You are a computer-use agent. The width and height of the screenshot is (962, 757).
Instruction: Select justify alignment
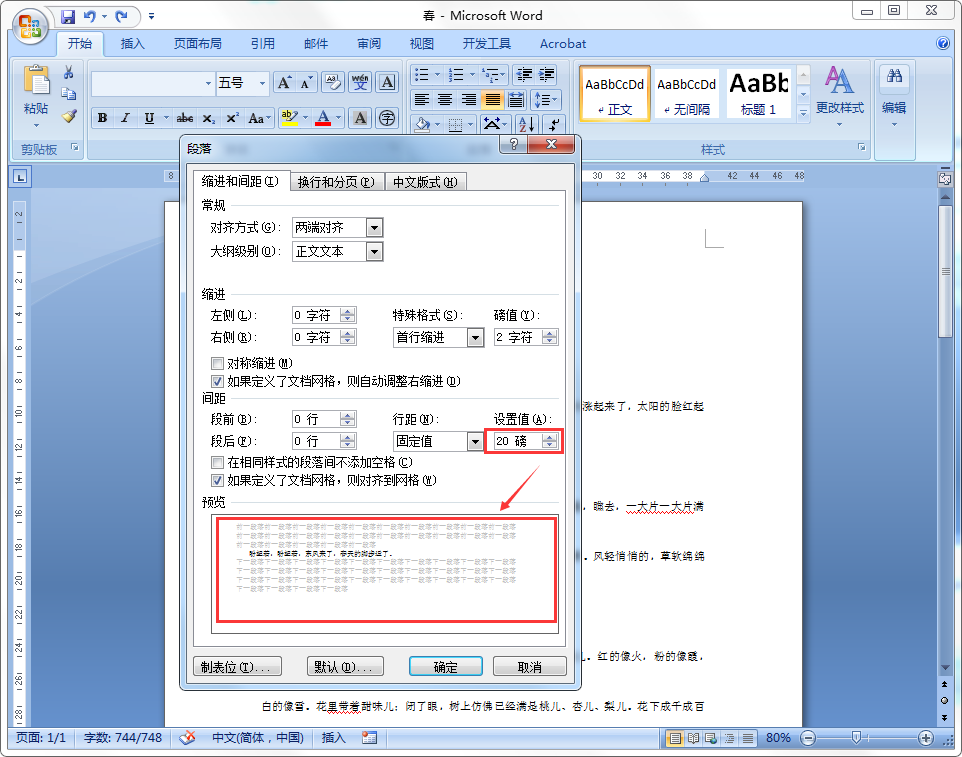click(x=493, y=99)
